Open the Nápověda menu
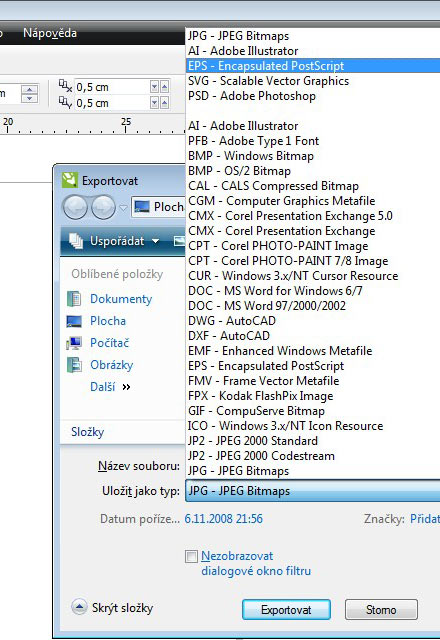 click(x=50, y=33)
